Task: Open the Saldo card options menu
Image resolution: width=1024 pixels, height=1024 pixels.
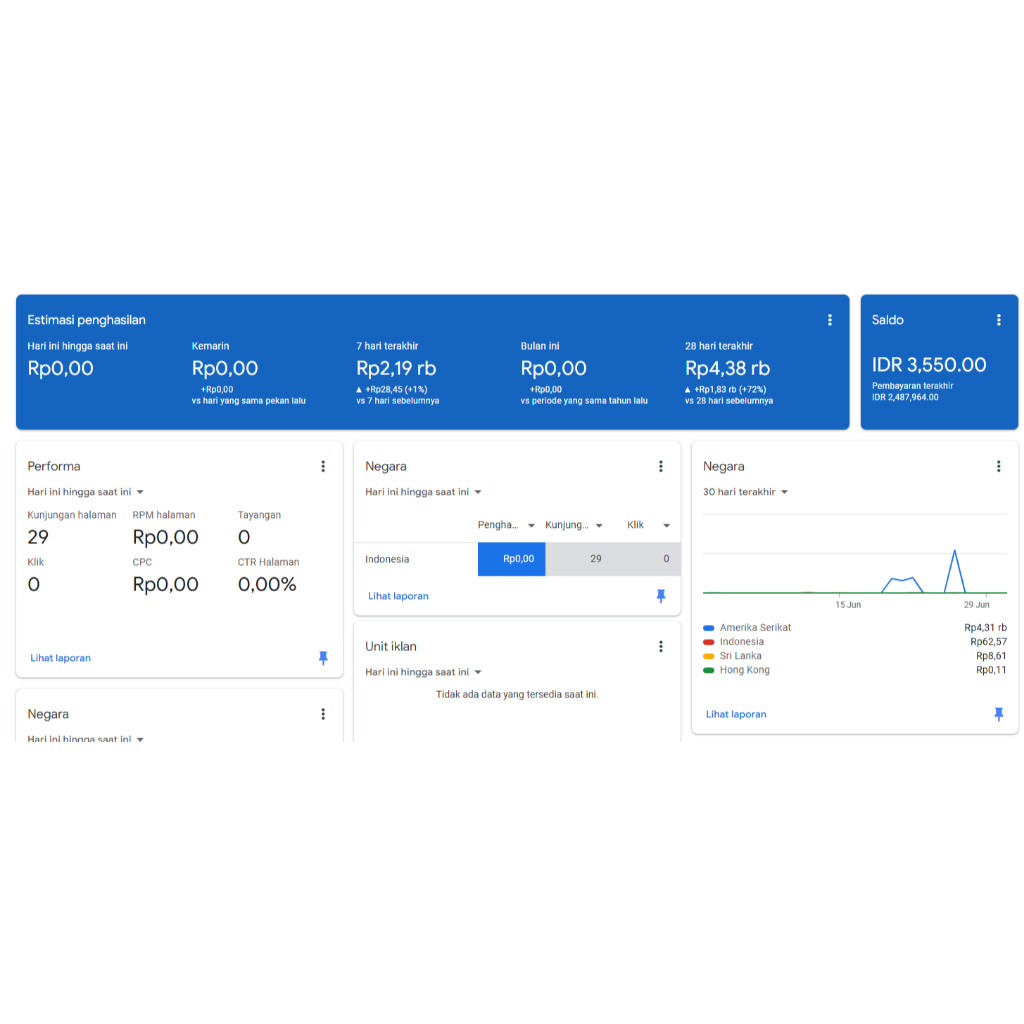Action: click(997, 319)
